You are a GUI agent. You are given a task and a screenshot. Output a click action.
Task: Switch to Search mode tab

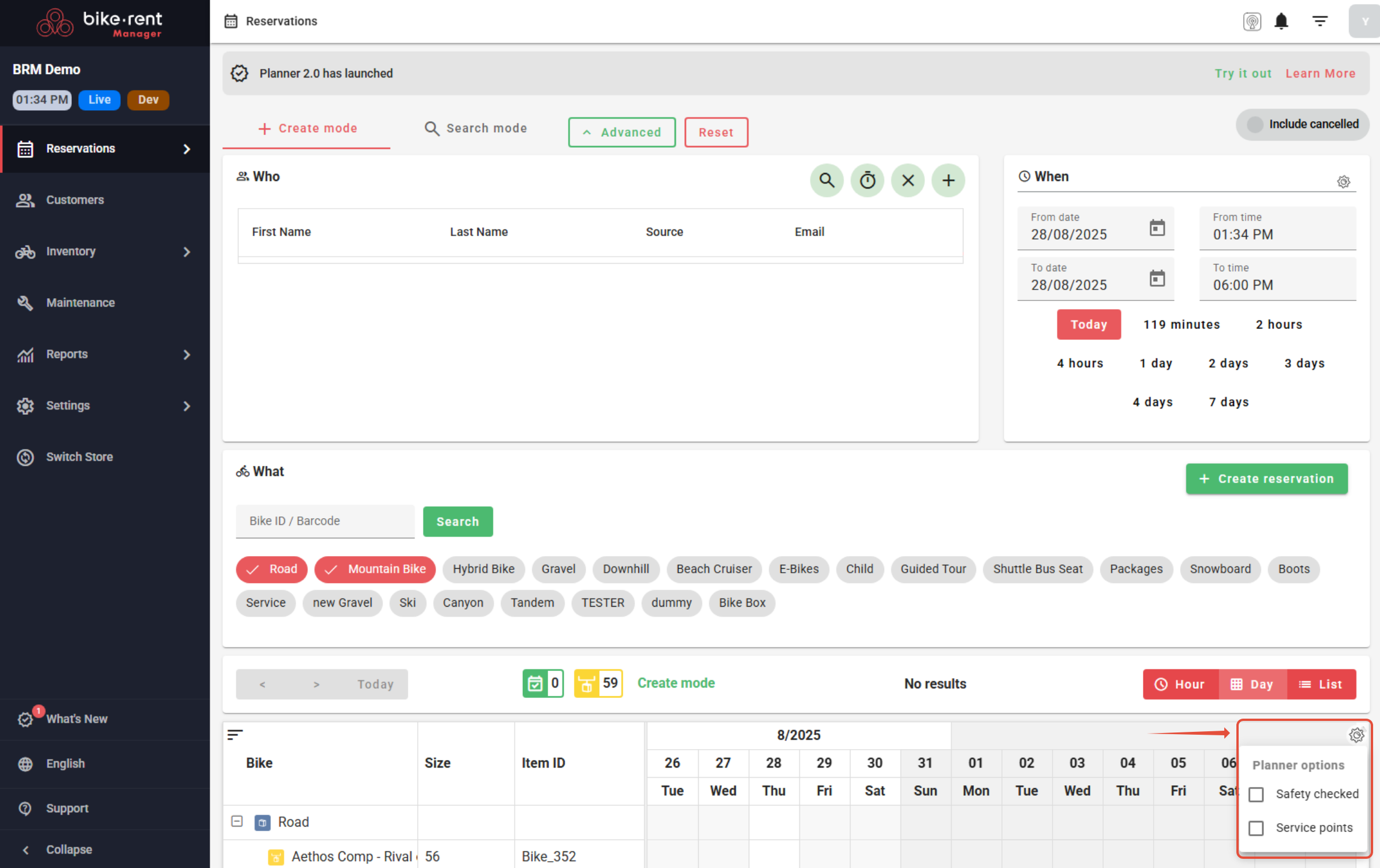click(476, 128)
